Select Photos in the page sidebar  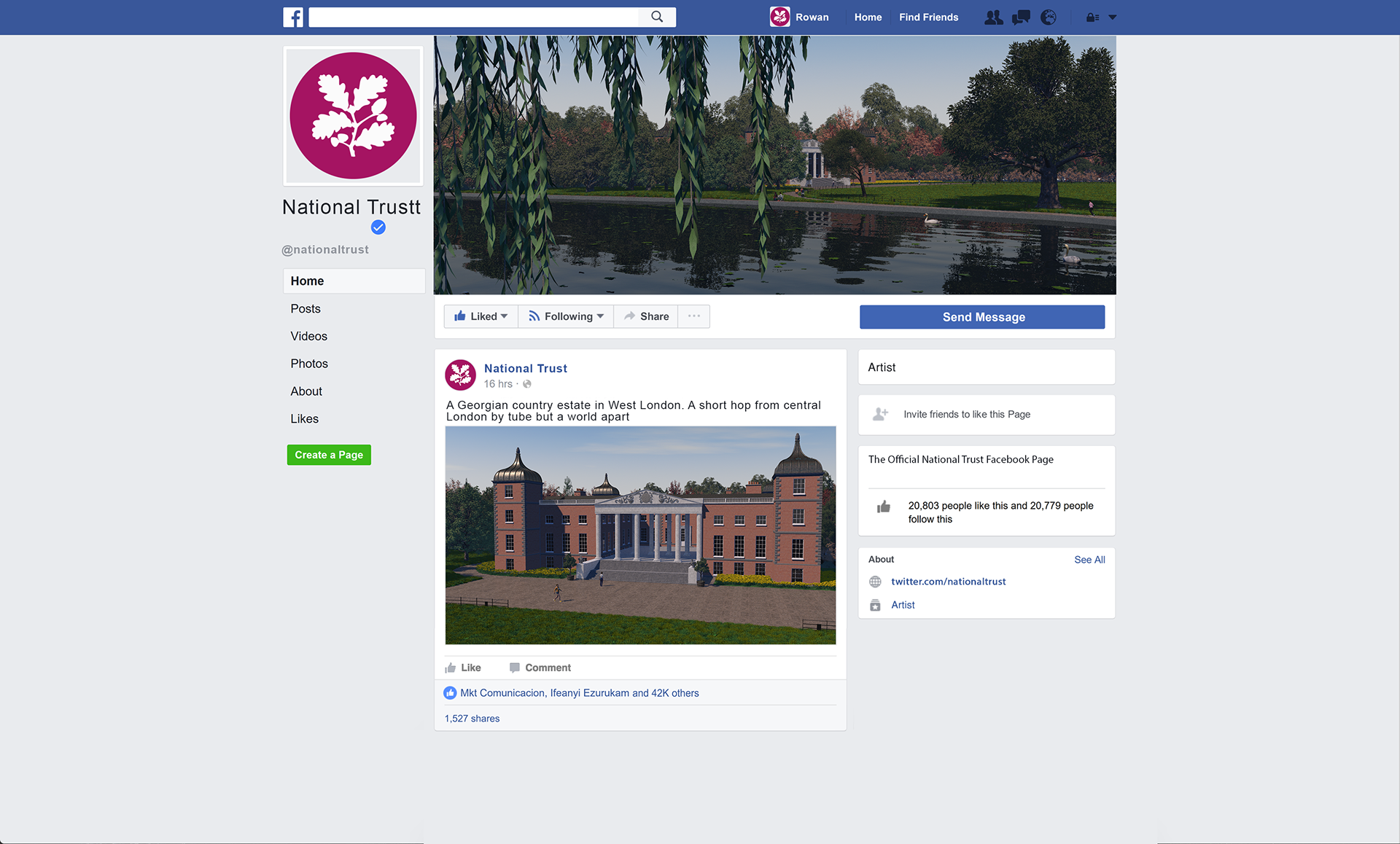point(309,364)
